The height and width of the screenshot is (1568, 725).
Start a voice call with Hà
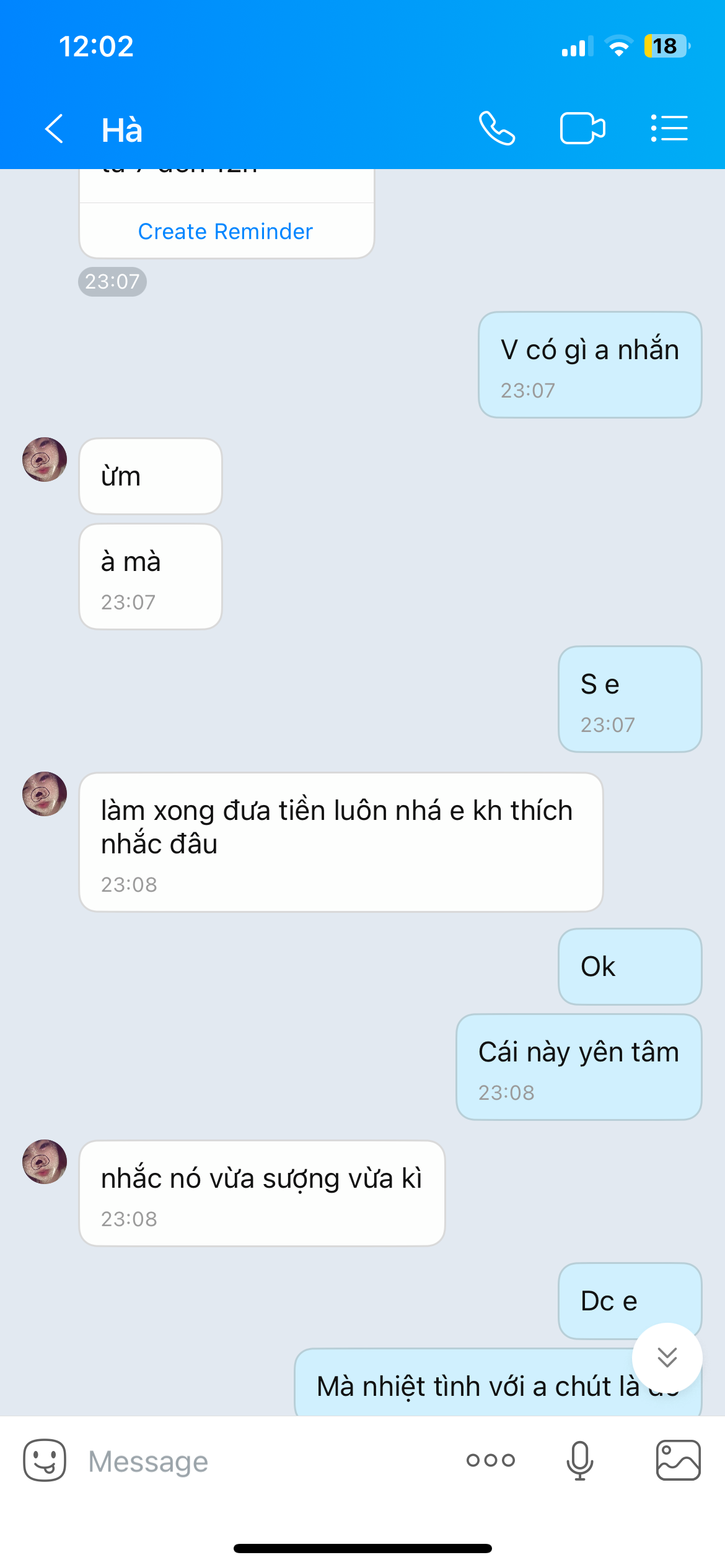[497, 129]
